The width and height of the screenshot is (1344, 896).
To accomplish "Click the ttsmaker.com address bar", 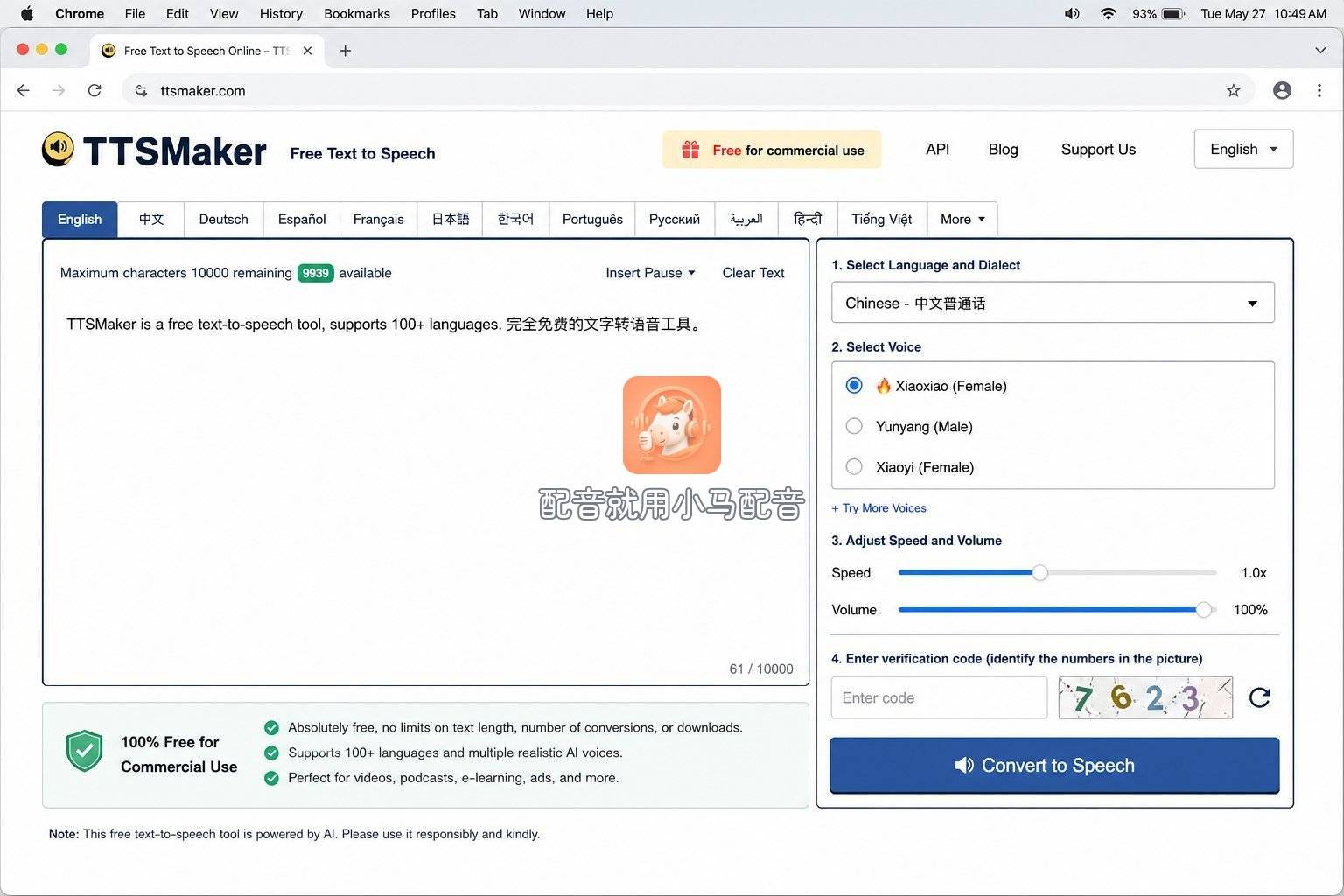I will pos(687,90).
